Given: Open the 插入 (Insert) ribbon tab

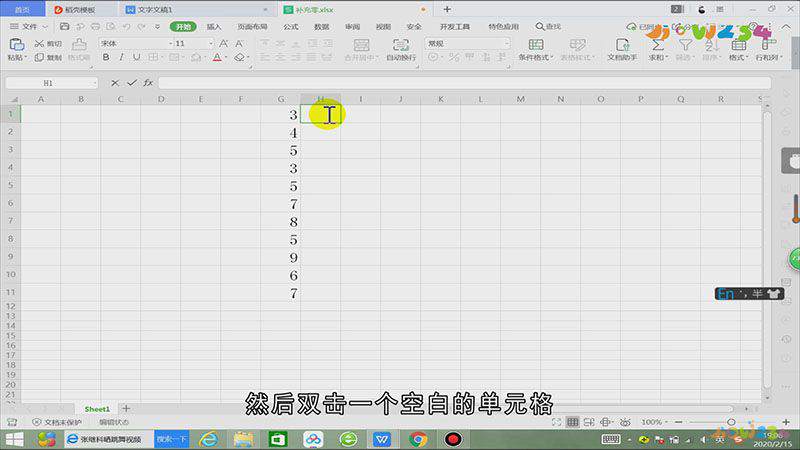Looking at the screenshot, I should coord(214,27).
